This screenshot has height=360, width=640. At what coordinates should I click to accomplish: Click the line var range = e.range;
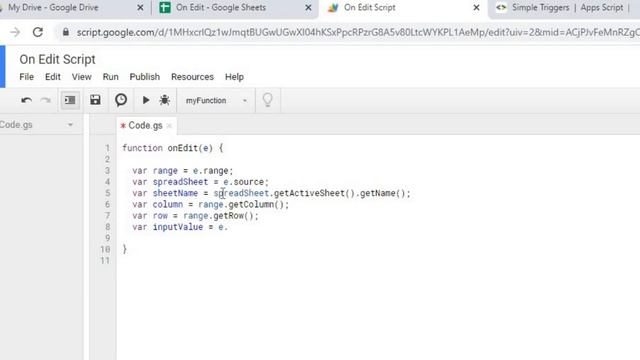click(183, 171)
